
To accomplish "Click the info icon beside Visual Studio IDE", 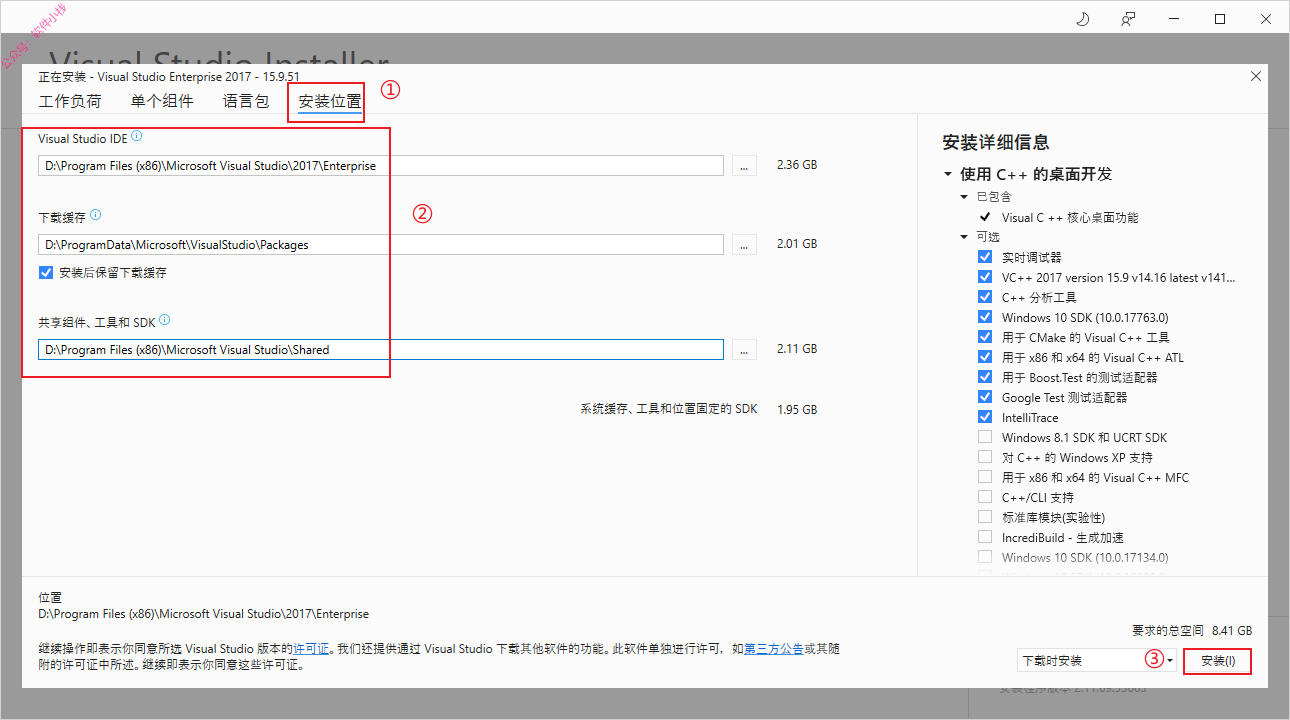I will [137, 136].
